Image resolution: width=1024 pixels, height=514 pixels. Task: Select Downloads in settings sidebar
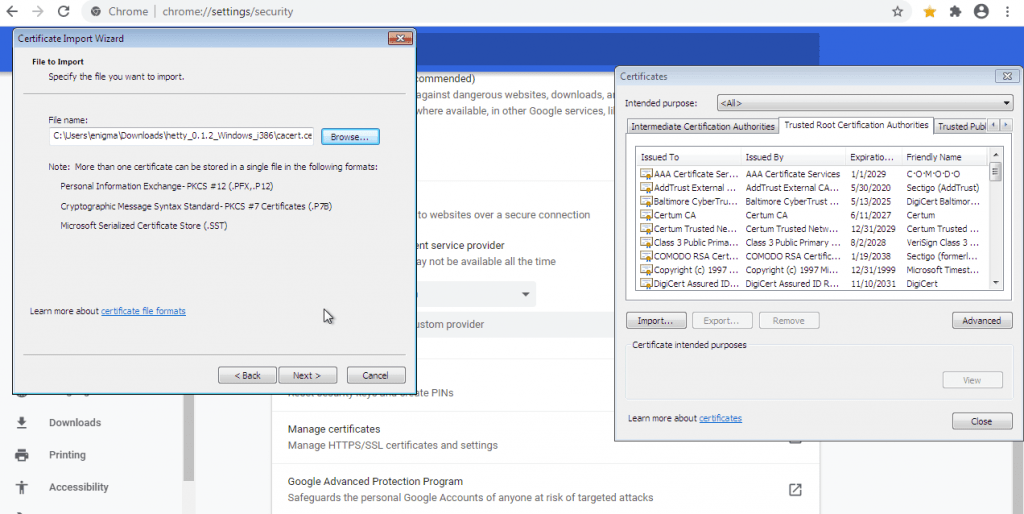(x=75, y=423)
